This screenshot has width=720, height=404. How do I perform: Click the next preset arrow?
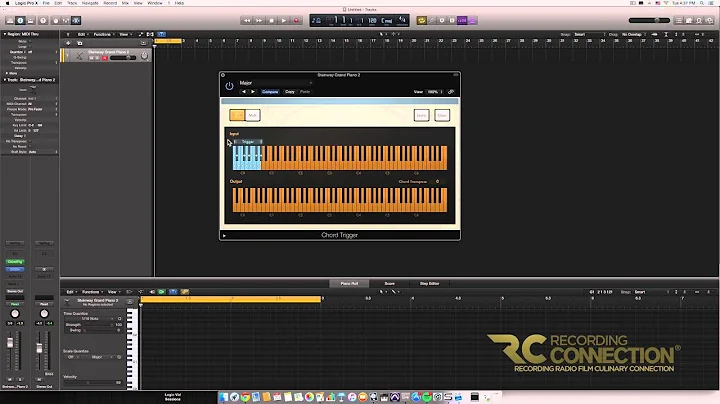coord(253,92)
